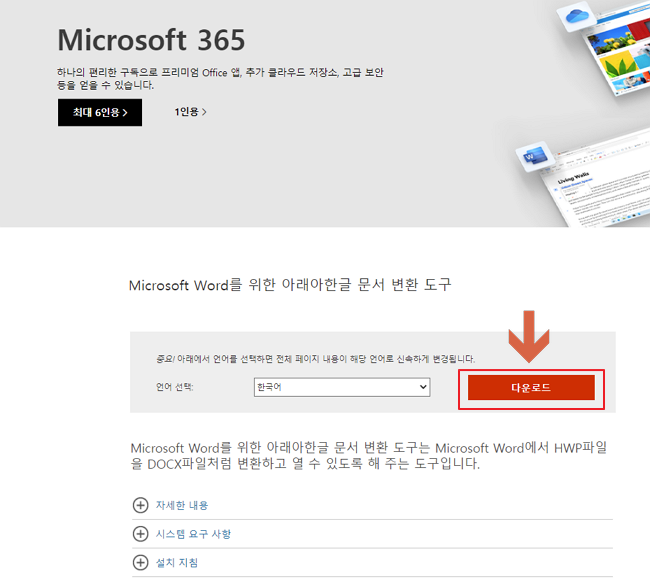This screenshot has height=582, width=650.
Task: Click the Microsoft 365 heading
Action: tap(151, 40)
